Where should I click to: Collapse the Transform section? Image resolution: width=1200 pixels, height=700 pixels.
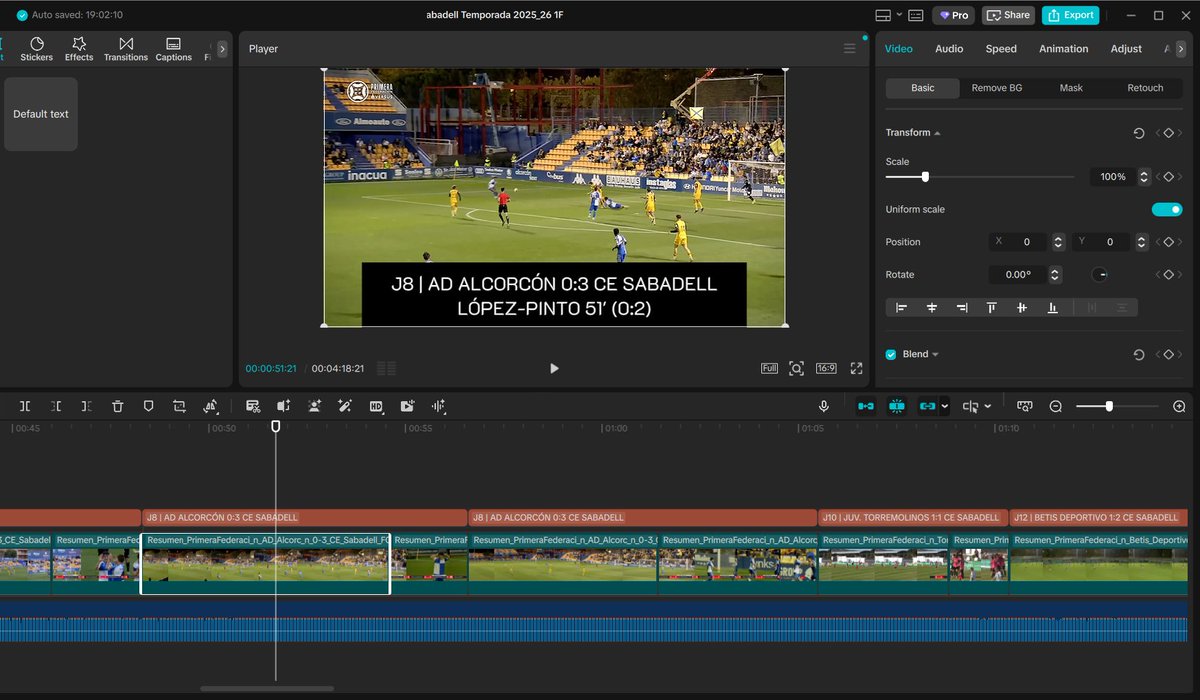pos(937,133)
